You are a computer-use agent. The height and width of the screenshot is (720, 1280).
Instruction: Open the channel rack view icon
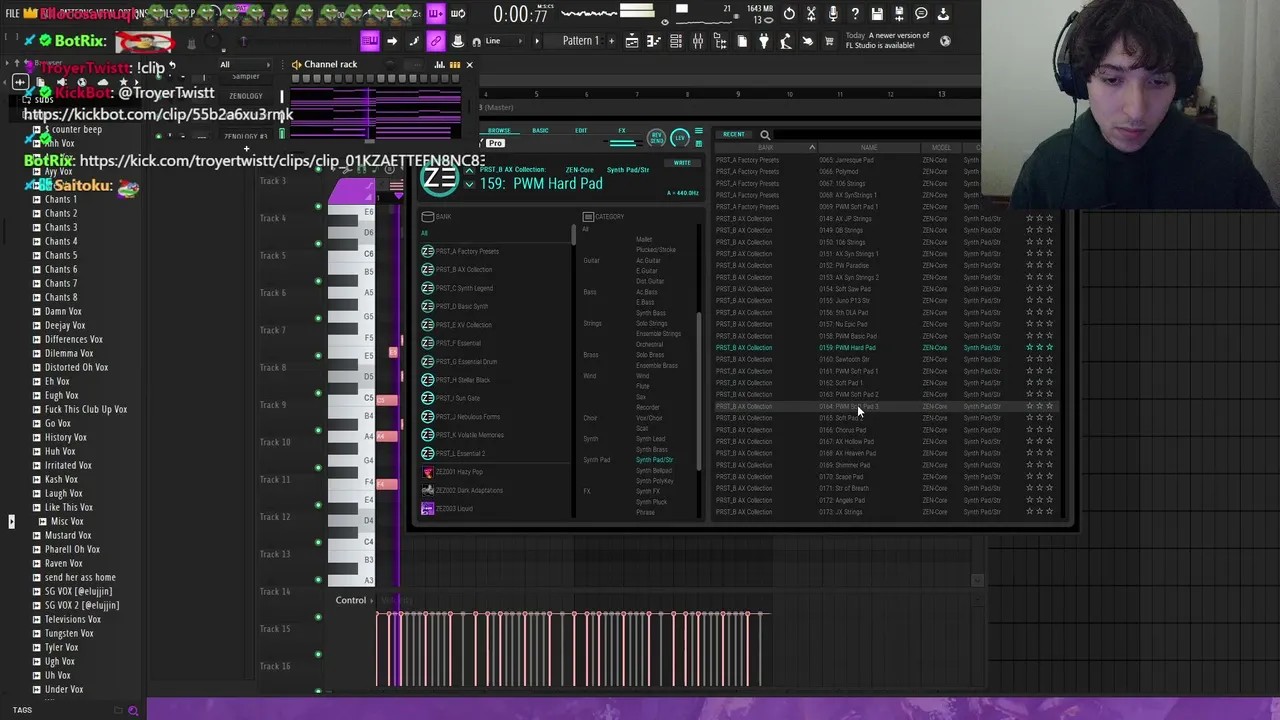click(676, 41)
